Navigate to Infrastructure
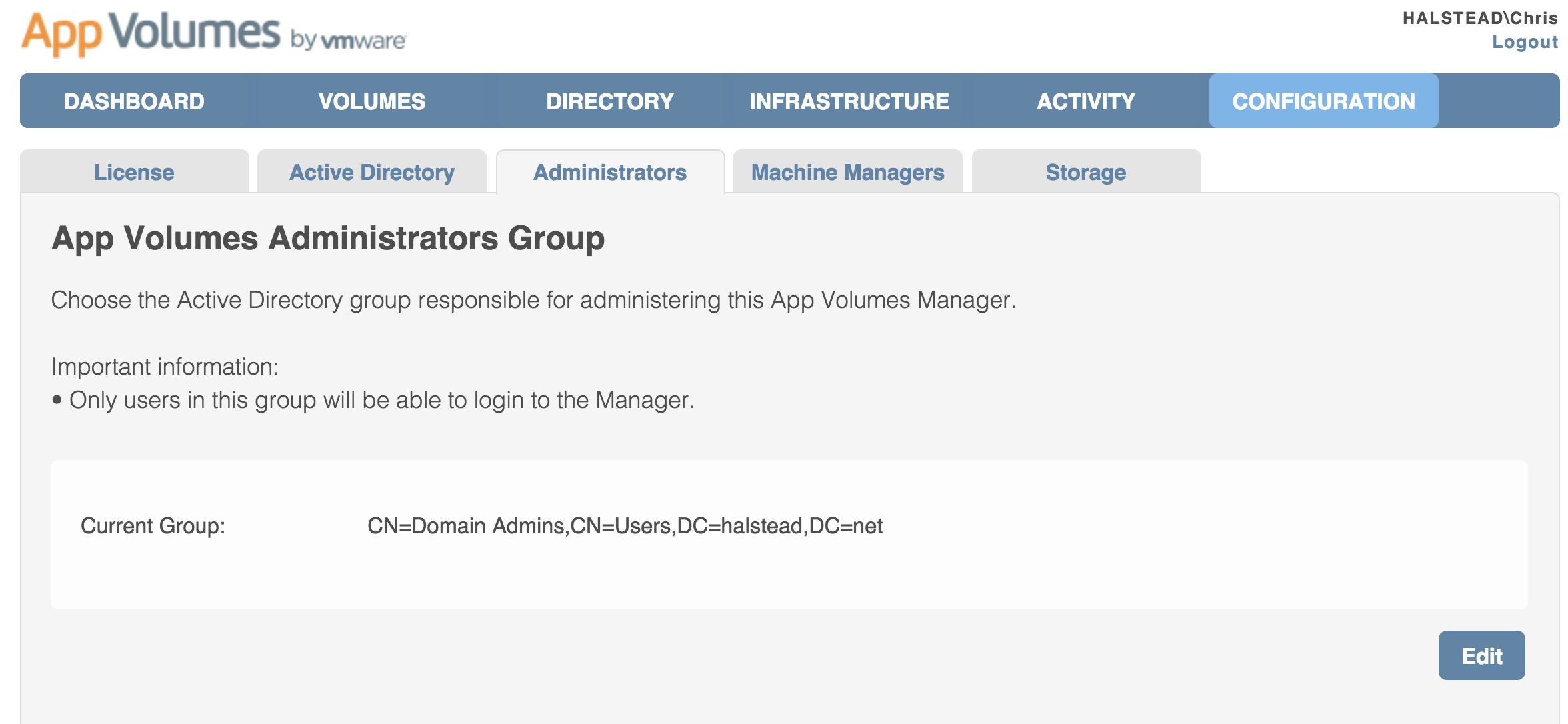Viewport: 1568px width, 724px height. pos(849,101)
